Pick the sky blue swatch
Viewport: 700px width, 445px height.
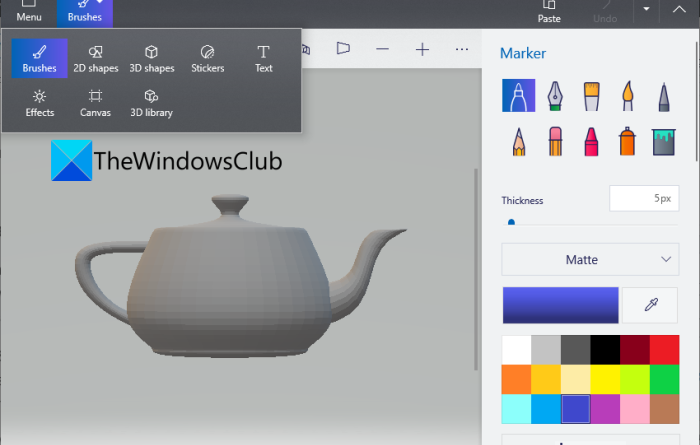[546, 409]
